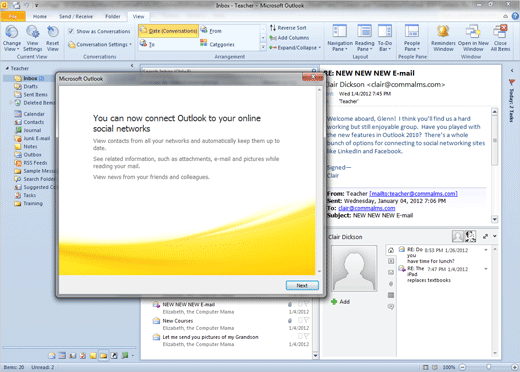Minimize the Navigation Pane with arrow
Screen dimensions: 520x372
coord(132,66)
